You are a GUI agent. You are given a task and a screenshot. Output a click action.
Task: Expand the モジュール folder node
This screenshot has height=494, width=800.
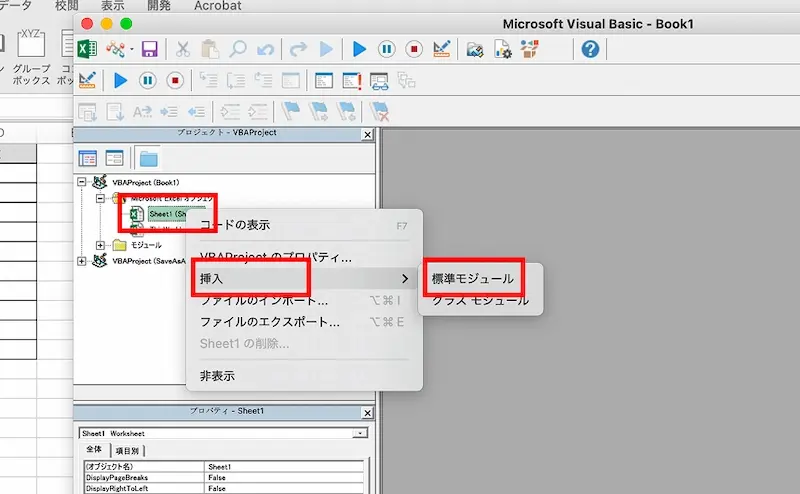(101, 245)
